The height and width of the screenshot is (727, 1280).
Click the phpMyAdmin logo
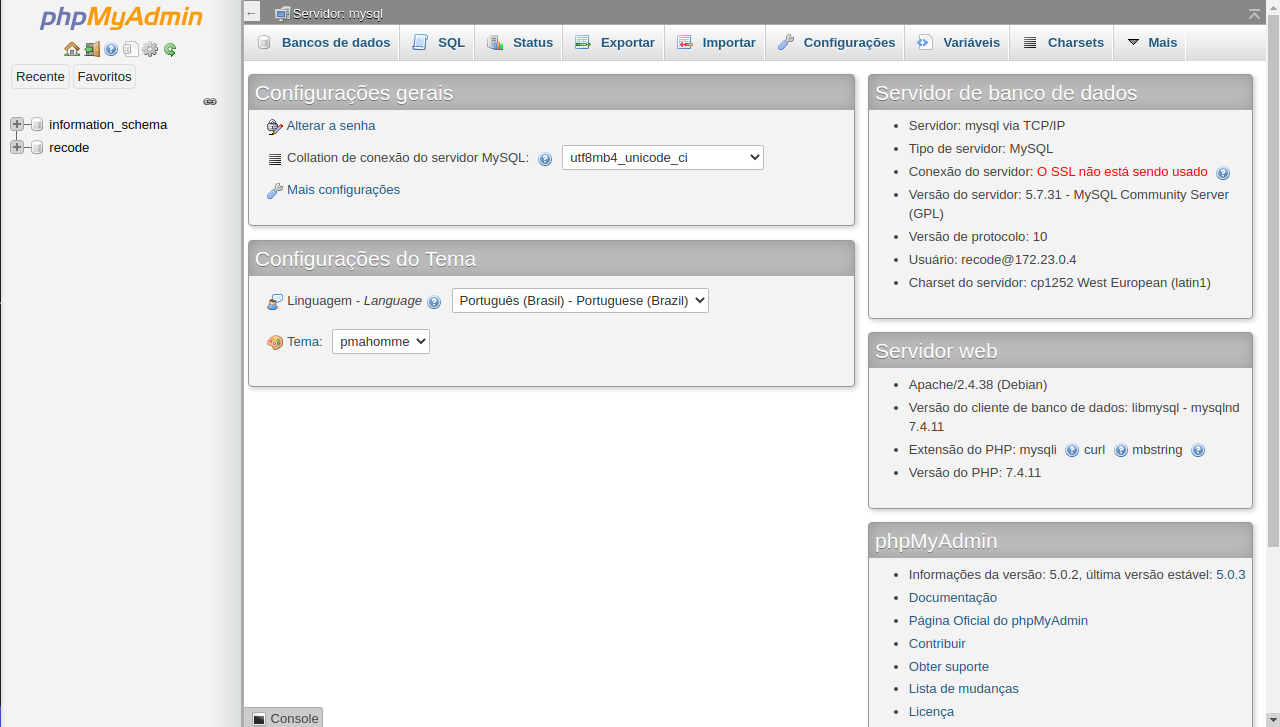(x=121, y=18)
